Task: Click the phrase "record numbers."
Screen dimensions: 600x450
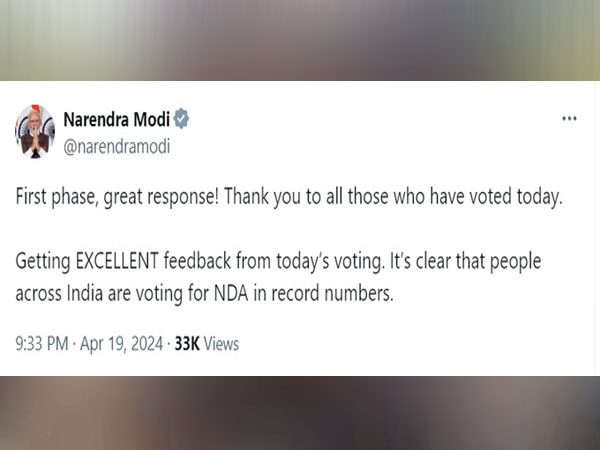Action: 333,294
